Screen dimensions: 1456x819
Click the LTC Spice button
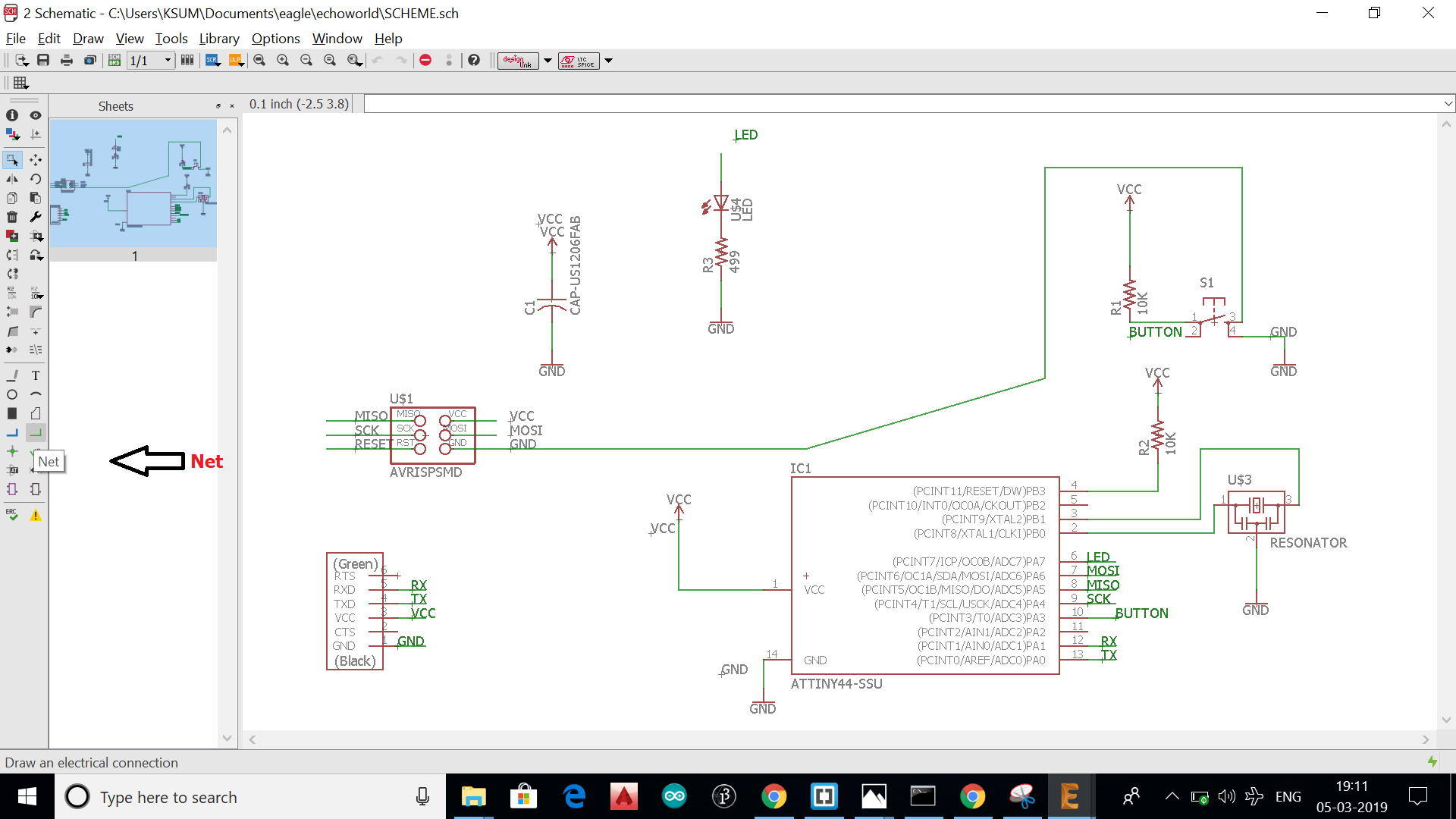point(579,61)
